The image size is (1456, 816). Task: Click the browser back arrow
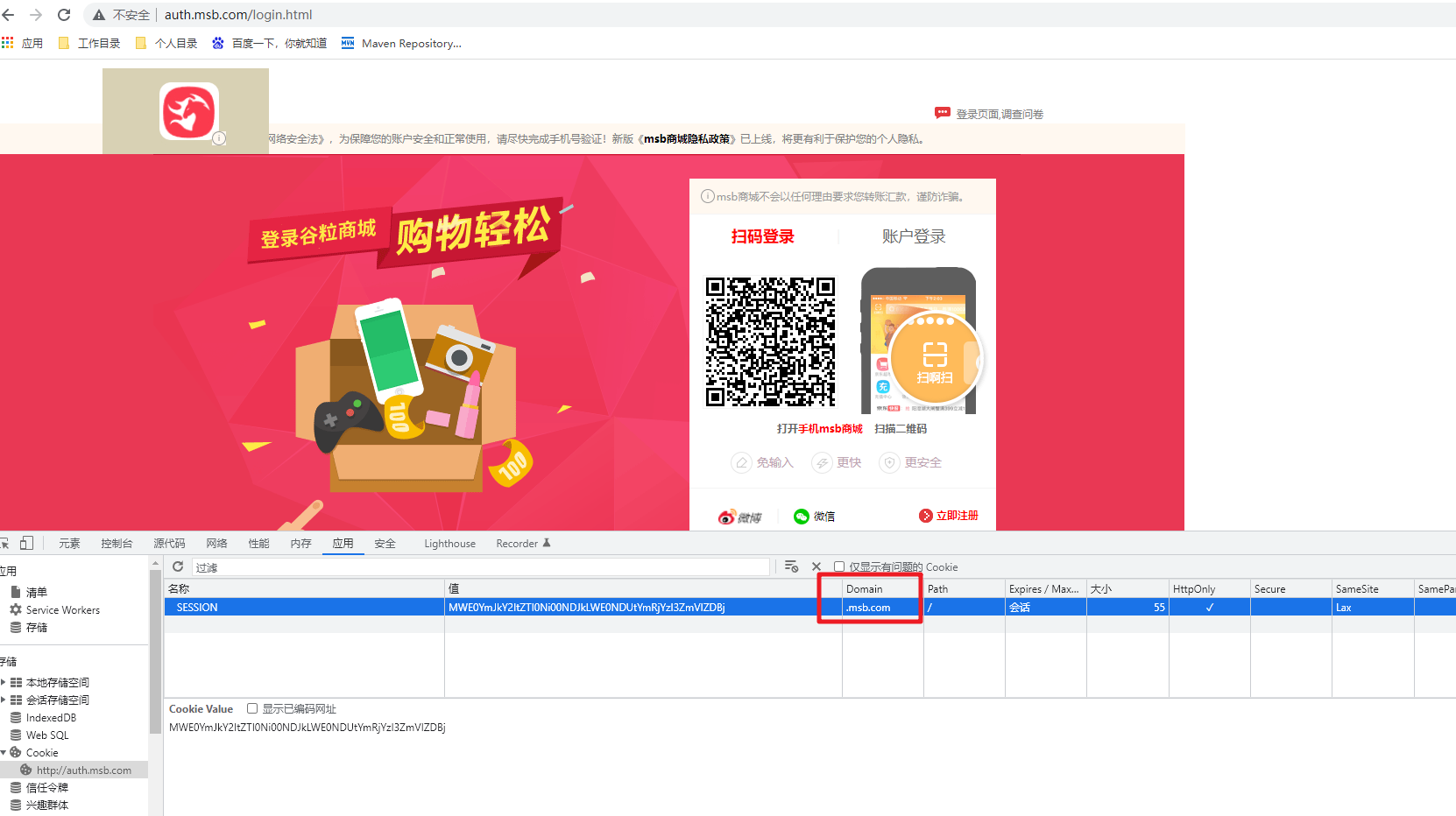pyautogui.click(x=9, y=15)
